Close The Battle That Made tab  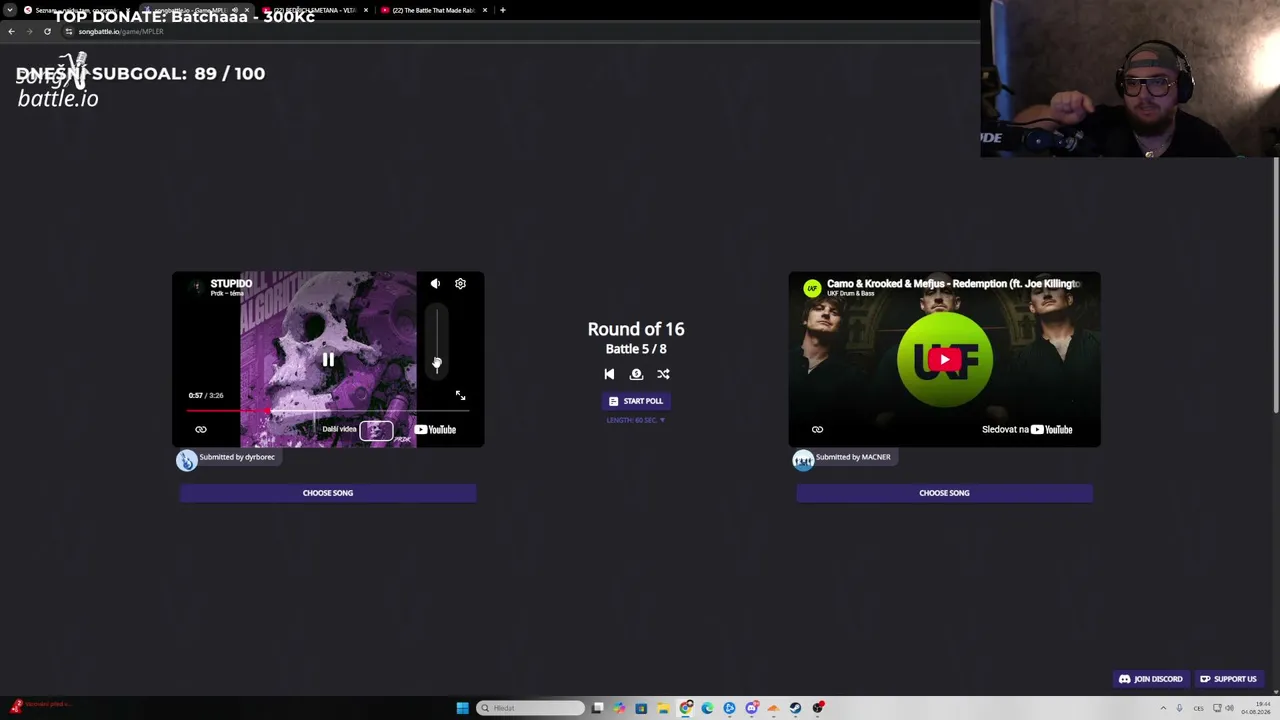[x=485, y=10]
